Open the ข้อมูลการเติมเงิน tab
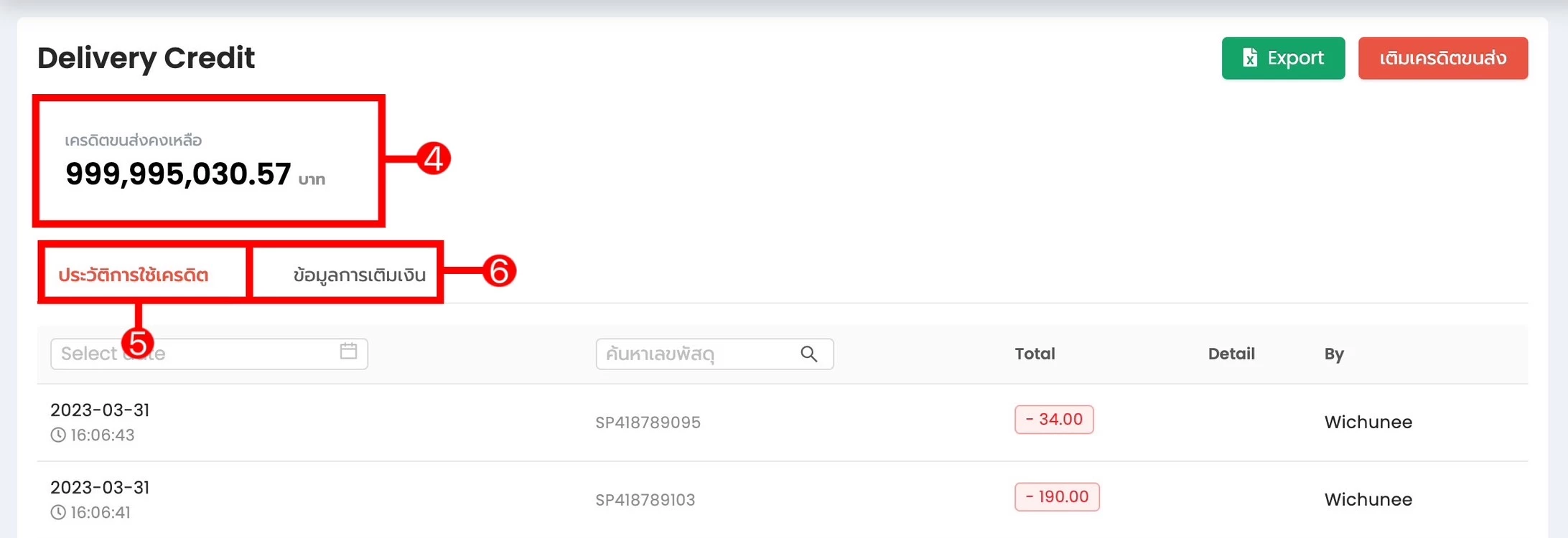Image resolution: width=1568 pixels, height=538 pixels. 359,275
